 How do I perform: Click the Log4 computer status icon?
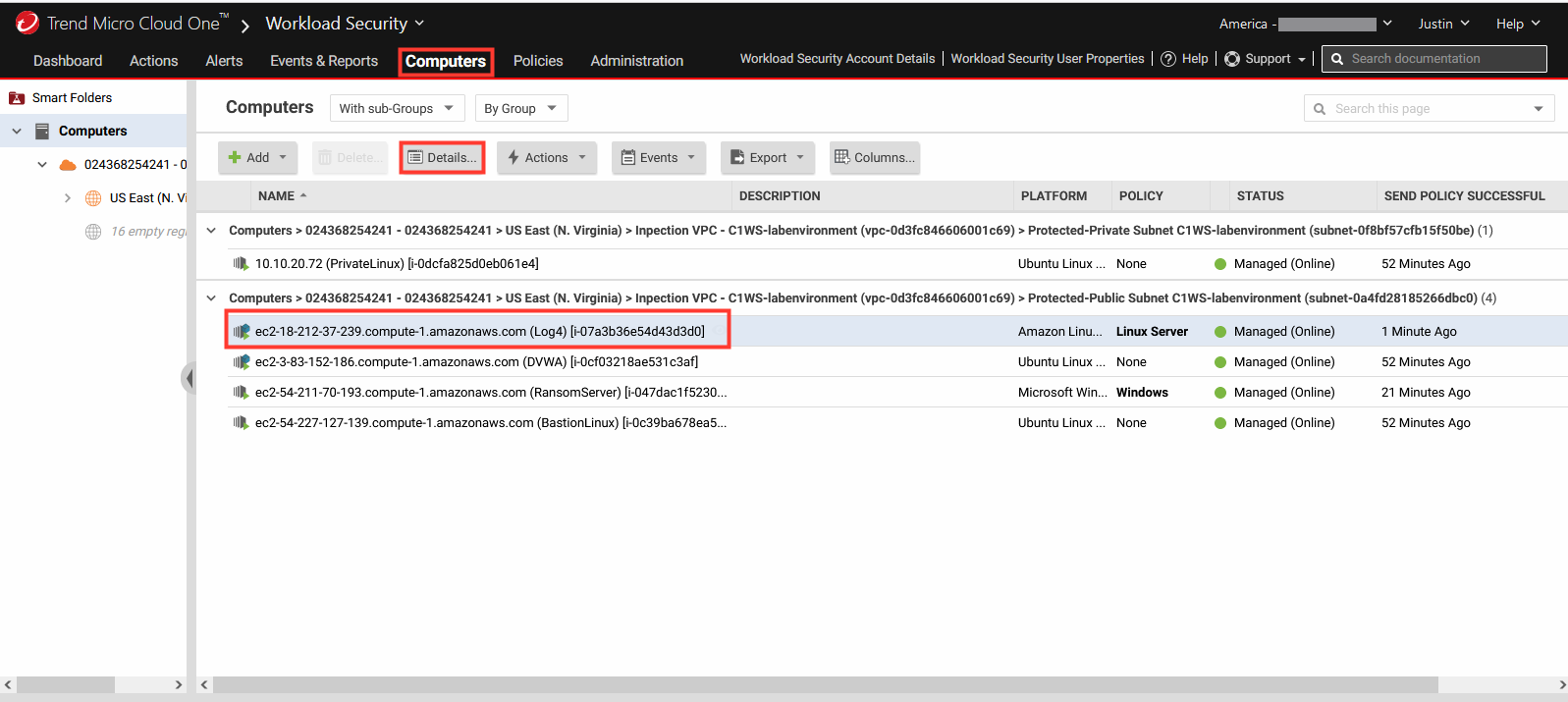pos(242,332)
